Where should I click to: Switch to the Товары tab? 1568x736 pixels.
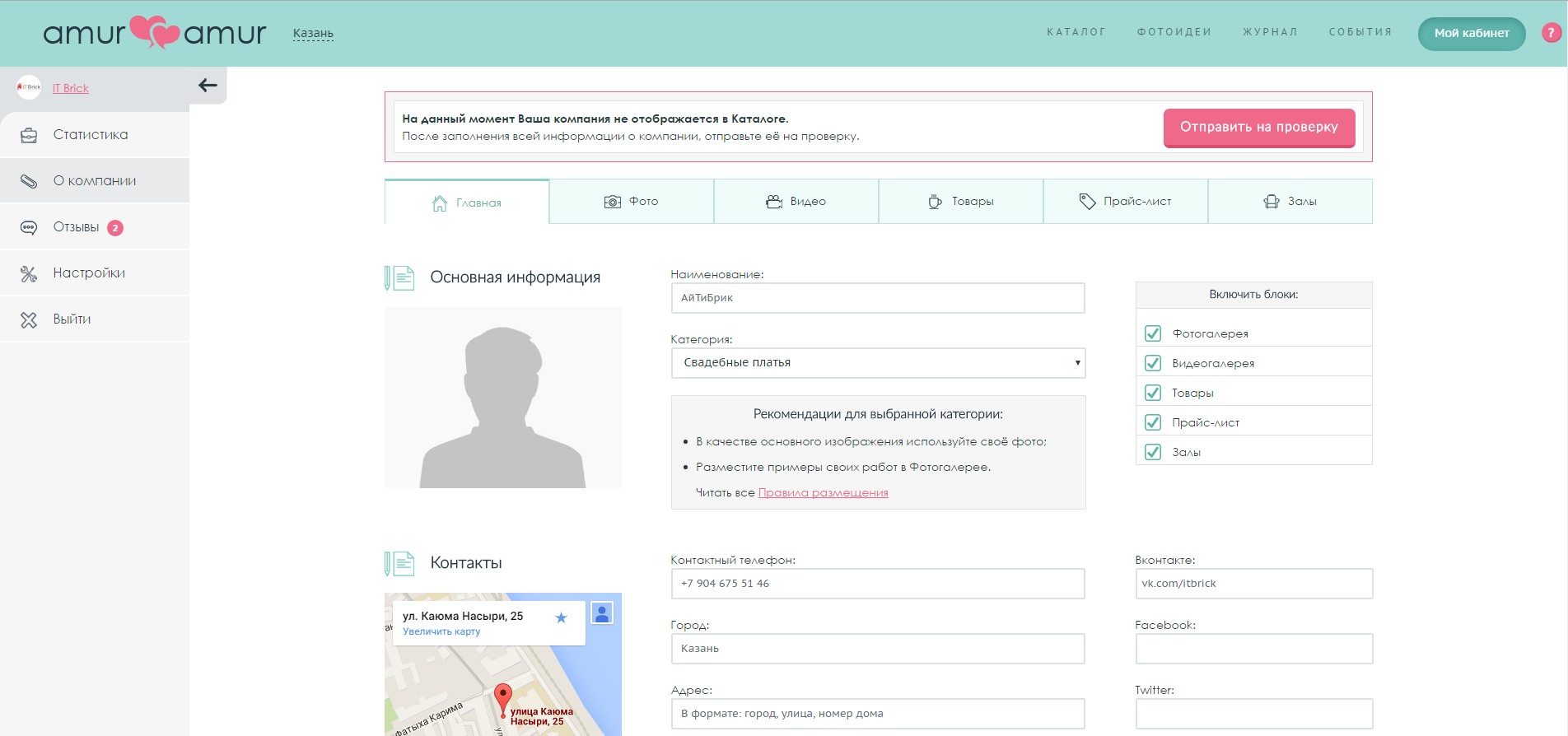click(961, 202)
